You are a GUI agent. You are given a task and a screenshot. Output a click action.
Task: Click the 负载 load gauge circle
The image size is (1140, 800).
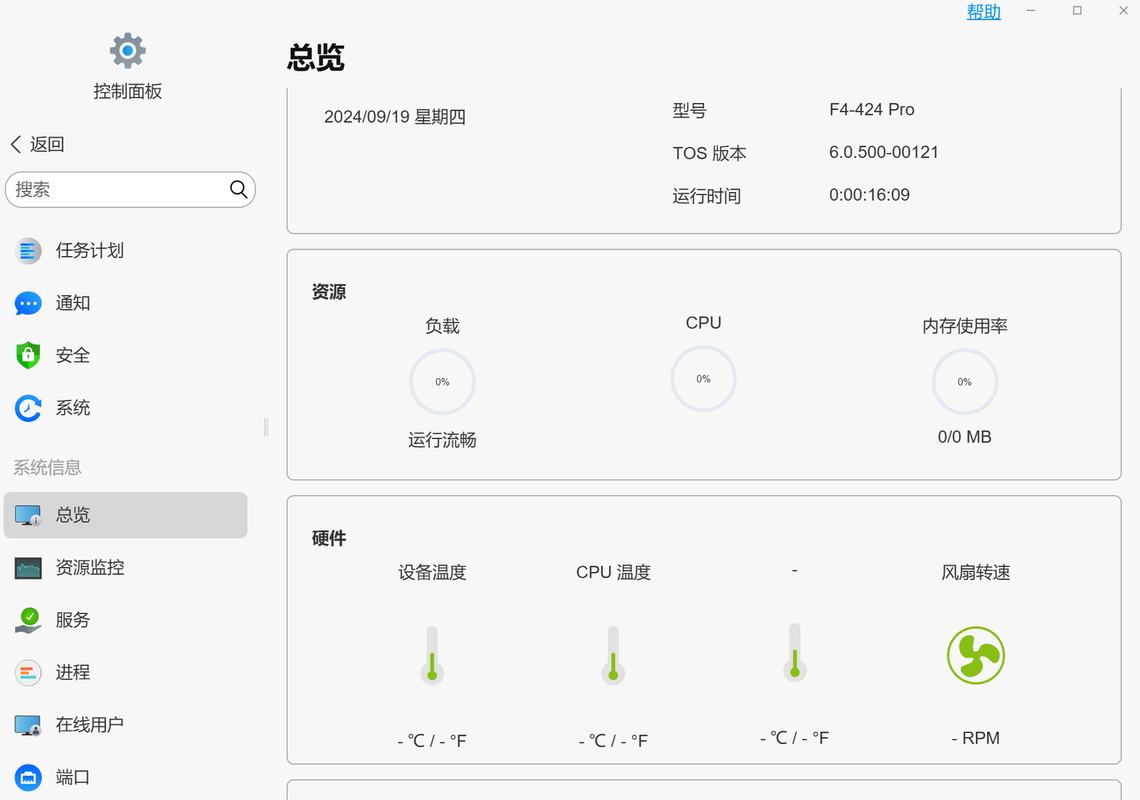tap(442, 382)
